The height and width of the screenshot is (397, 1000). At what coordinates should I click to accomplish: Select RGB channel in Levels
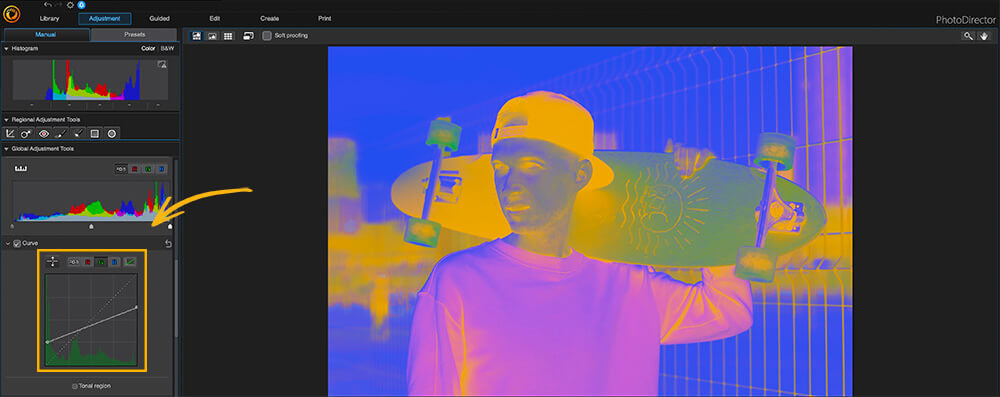[x=121, y=169]
